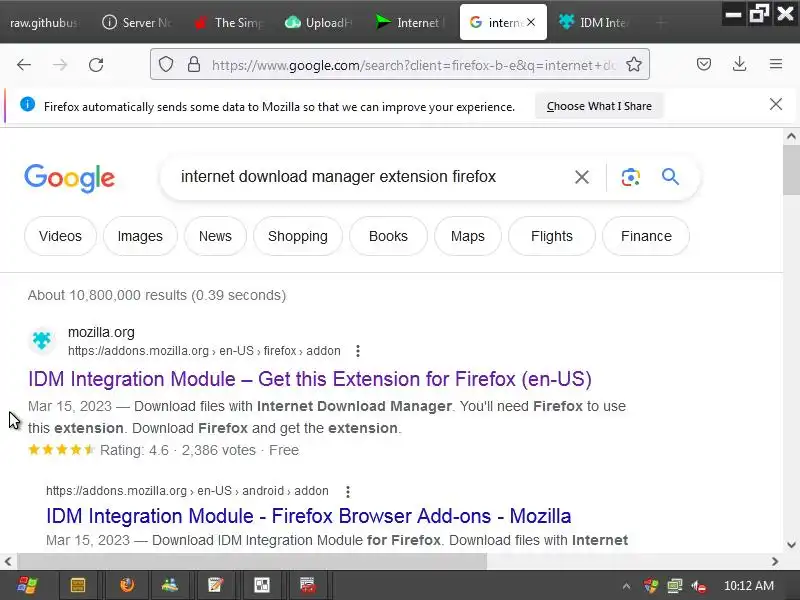Open the mozilla.org result favicon

click(x=42, y=340)
